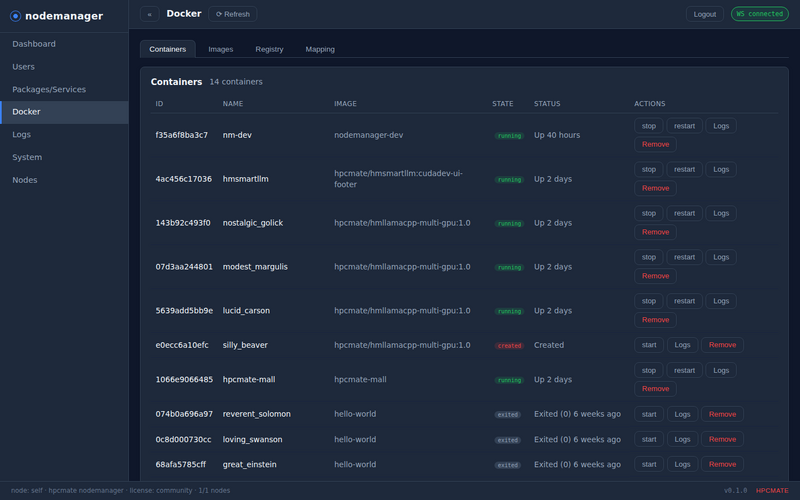800x500 pixels.
Task: Start the reverent_solomon container
Action: click(649, 414)
